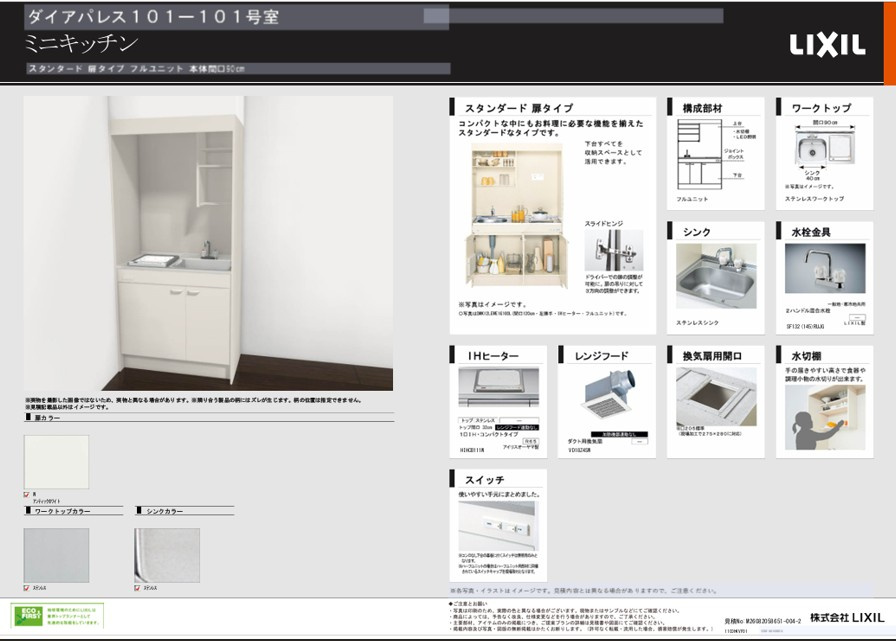Image resolution: width=896 pixels, height=641 pixels.
Task: Click the スライドヒンジ label
Action: [603, 223]
